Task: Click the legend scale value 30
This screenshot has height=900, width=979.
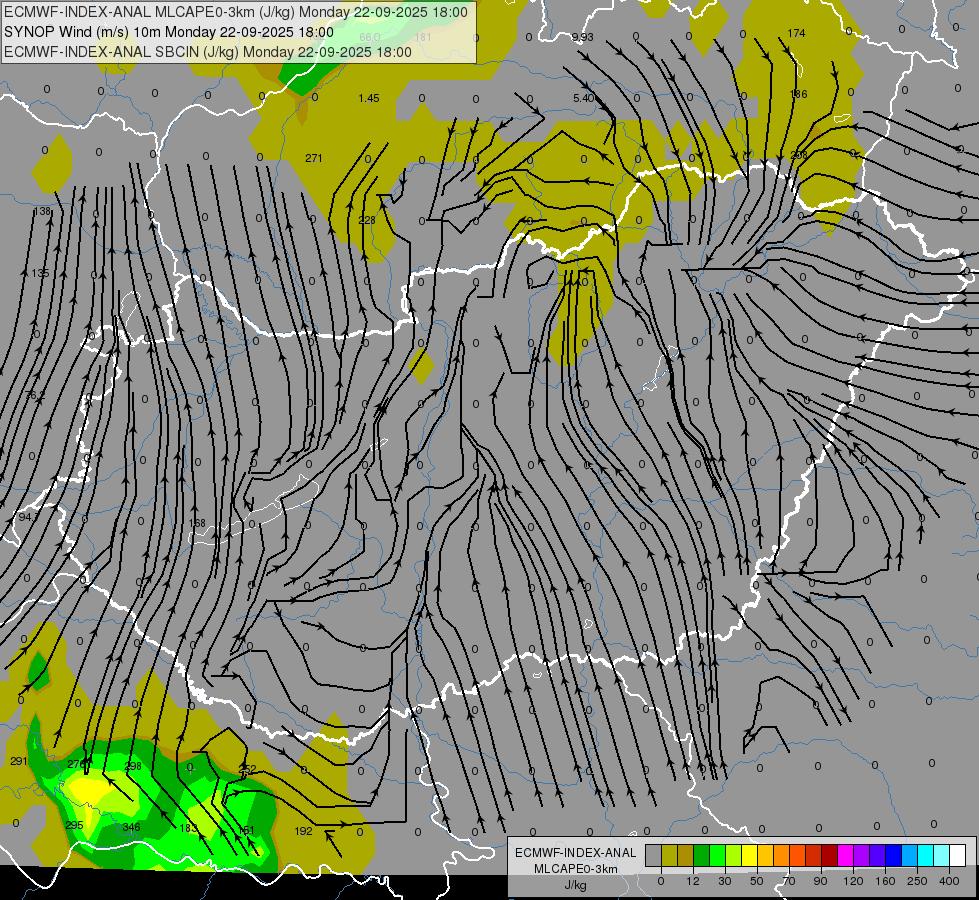Action: 725,881
